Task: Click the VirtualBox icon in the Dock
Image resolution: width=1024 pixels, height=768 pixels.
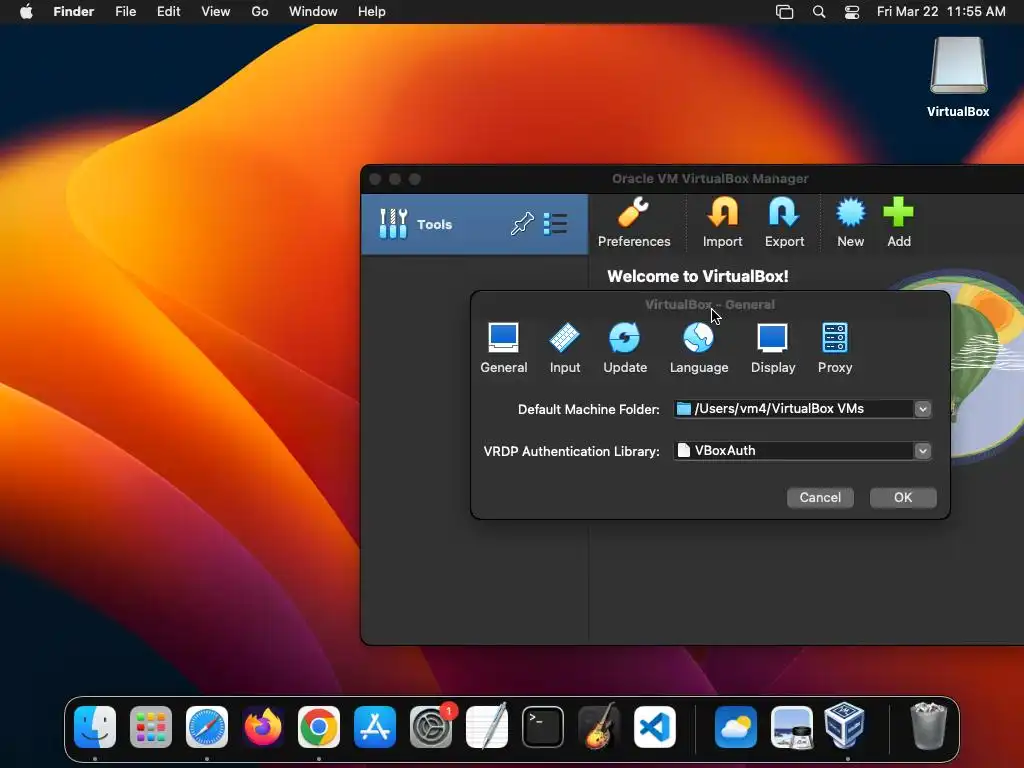Action: [845, 726]
